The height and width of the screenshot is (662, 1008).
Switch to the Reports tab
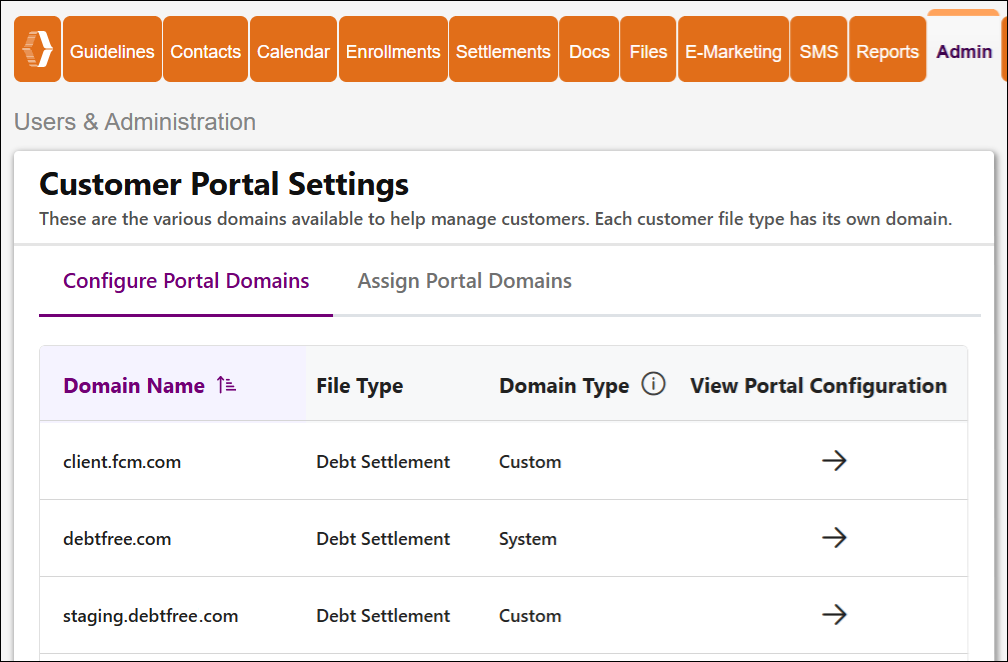(887, 51)
